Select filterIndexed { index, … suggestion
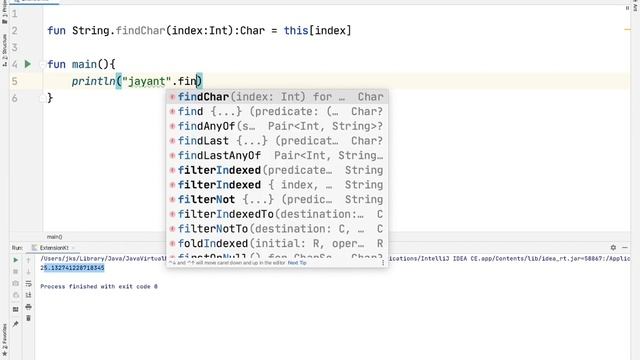640x360 pixels. point(277,185)
